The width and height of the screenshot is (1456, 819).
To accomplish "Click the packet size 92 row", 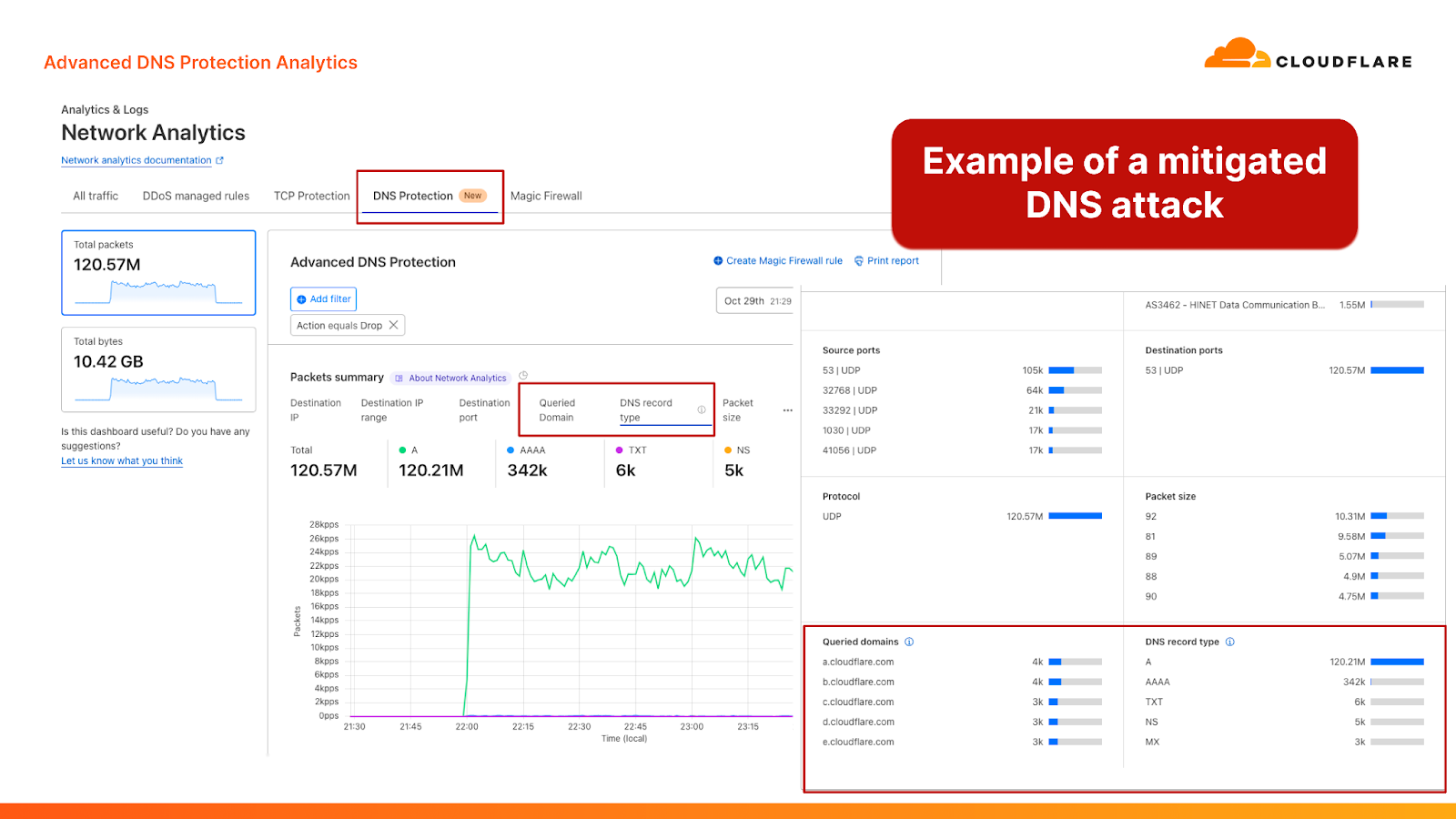I will point(1284,517).
